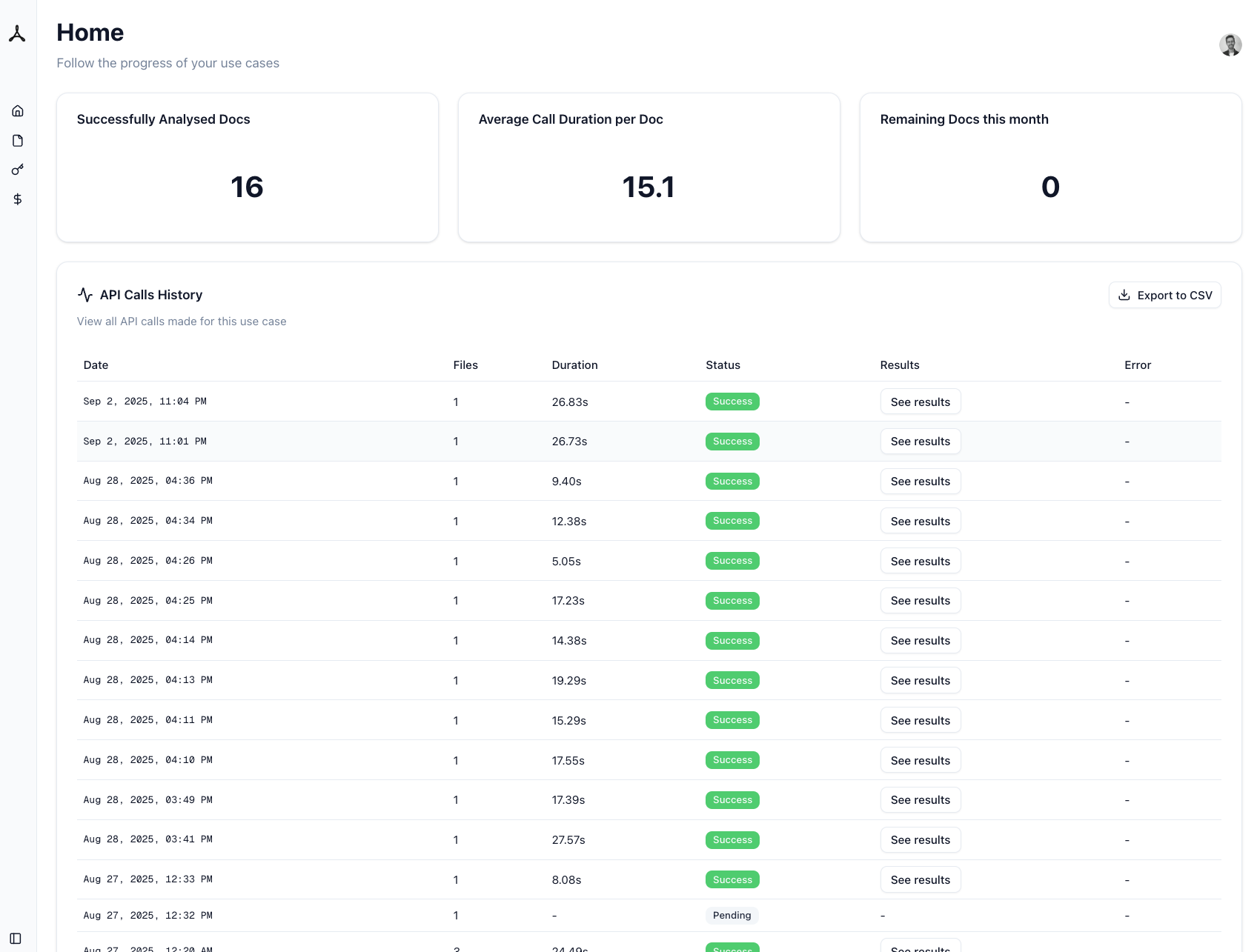Click the app logo in the sidebar

click(17, 33)
